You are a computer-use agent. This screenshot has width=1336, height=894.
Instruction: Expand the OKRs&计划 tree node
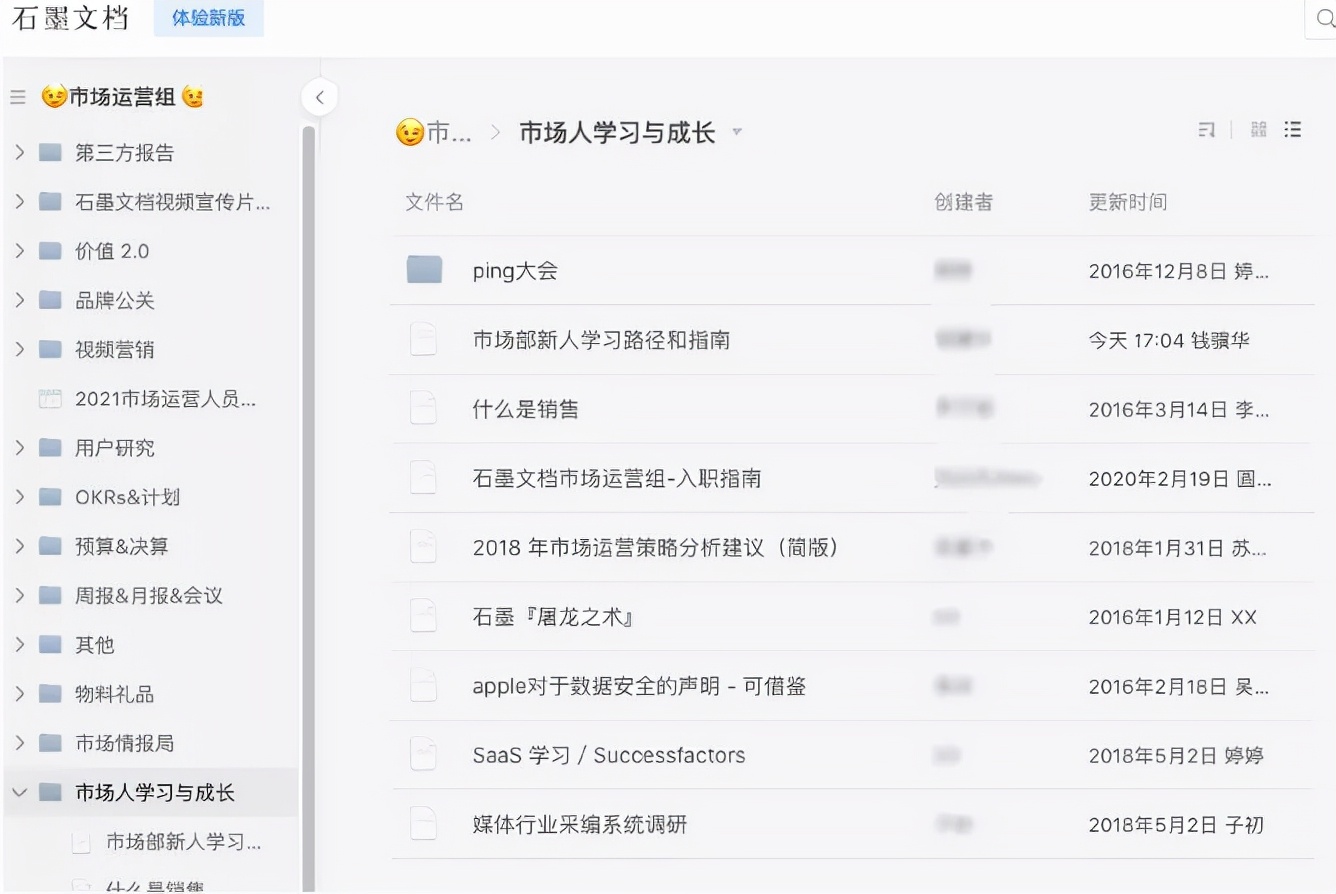[x=19, y=497]
